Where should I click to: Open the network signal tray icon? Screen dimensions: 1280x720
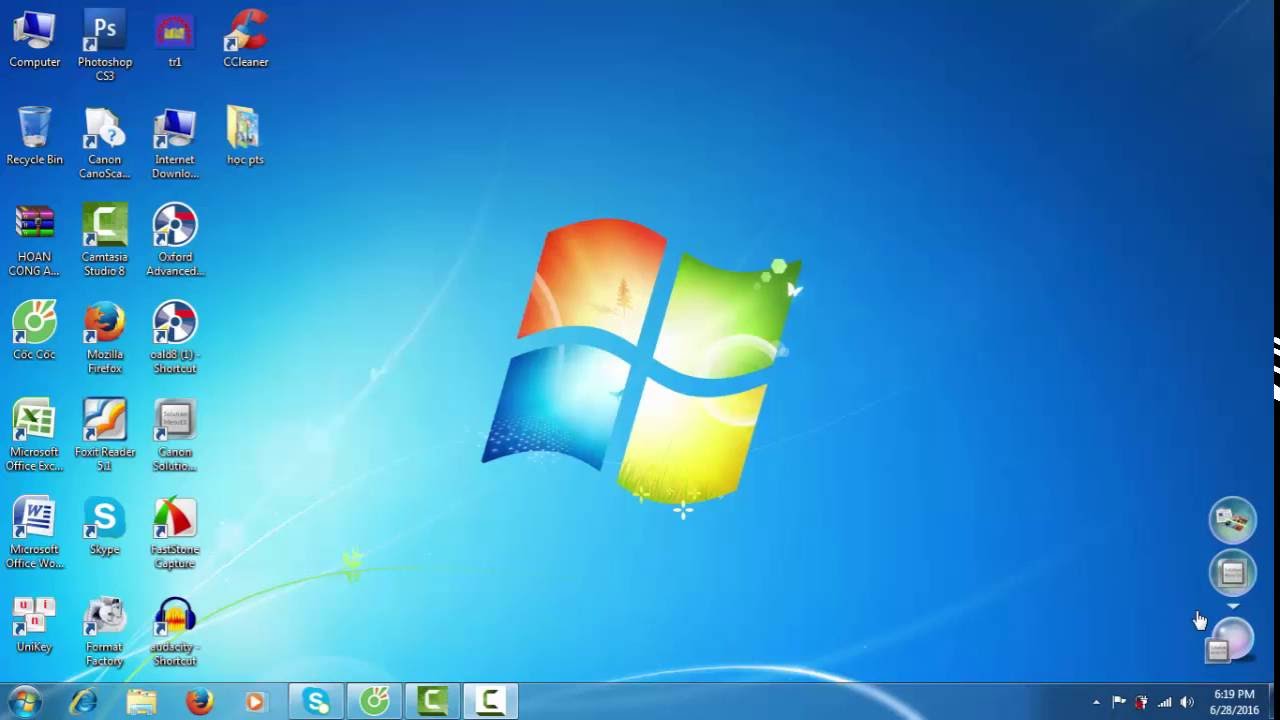click(1164, 702)
